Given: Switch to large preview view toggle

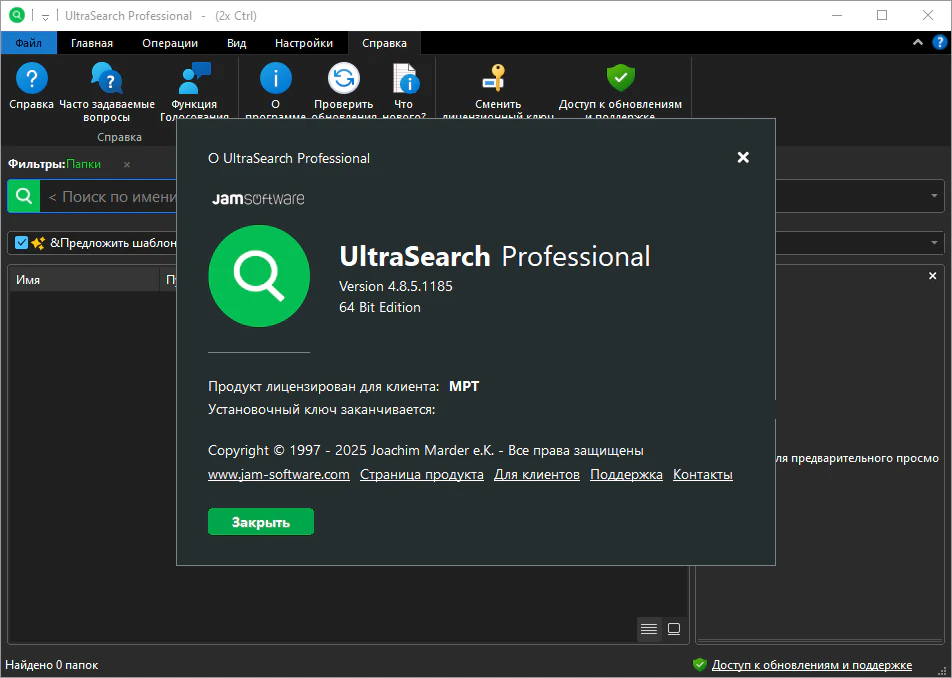Looking at the screenshot, I should 674,629.
